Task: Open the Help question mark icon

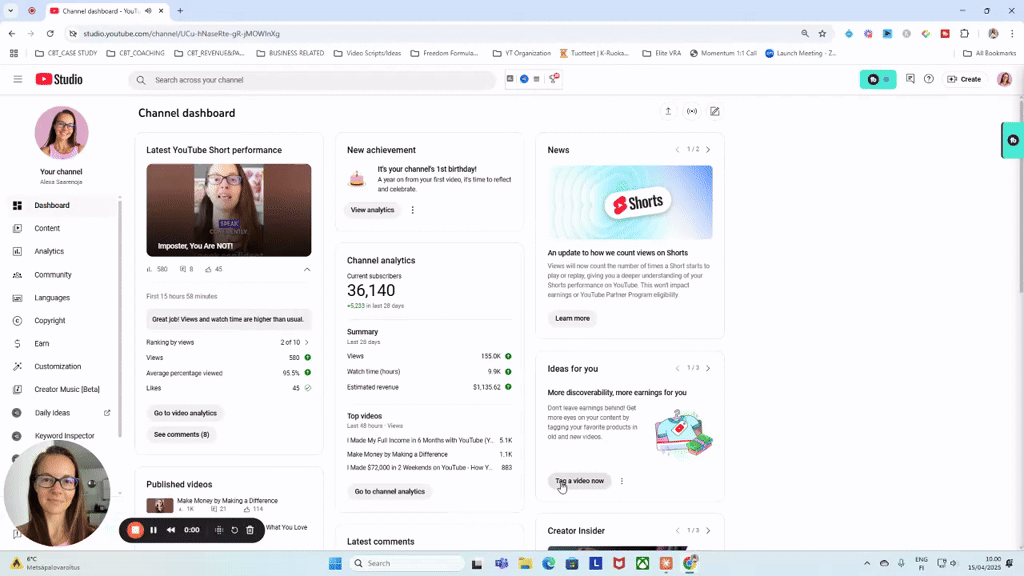Action: point(929,79)
